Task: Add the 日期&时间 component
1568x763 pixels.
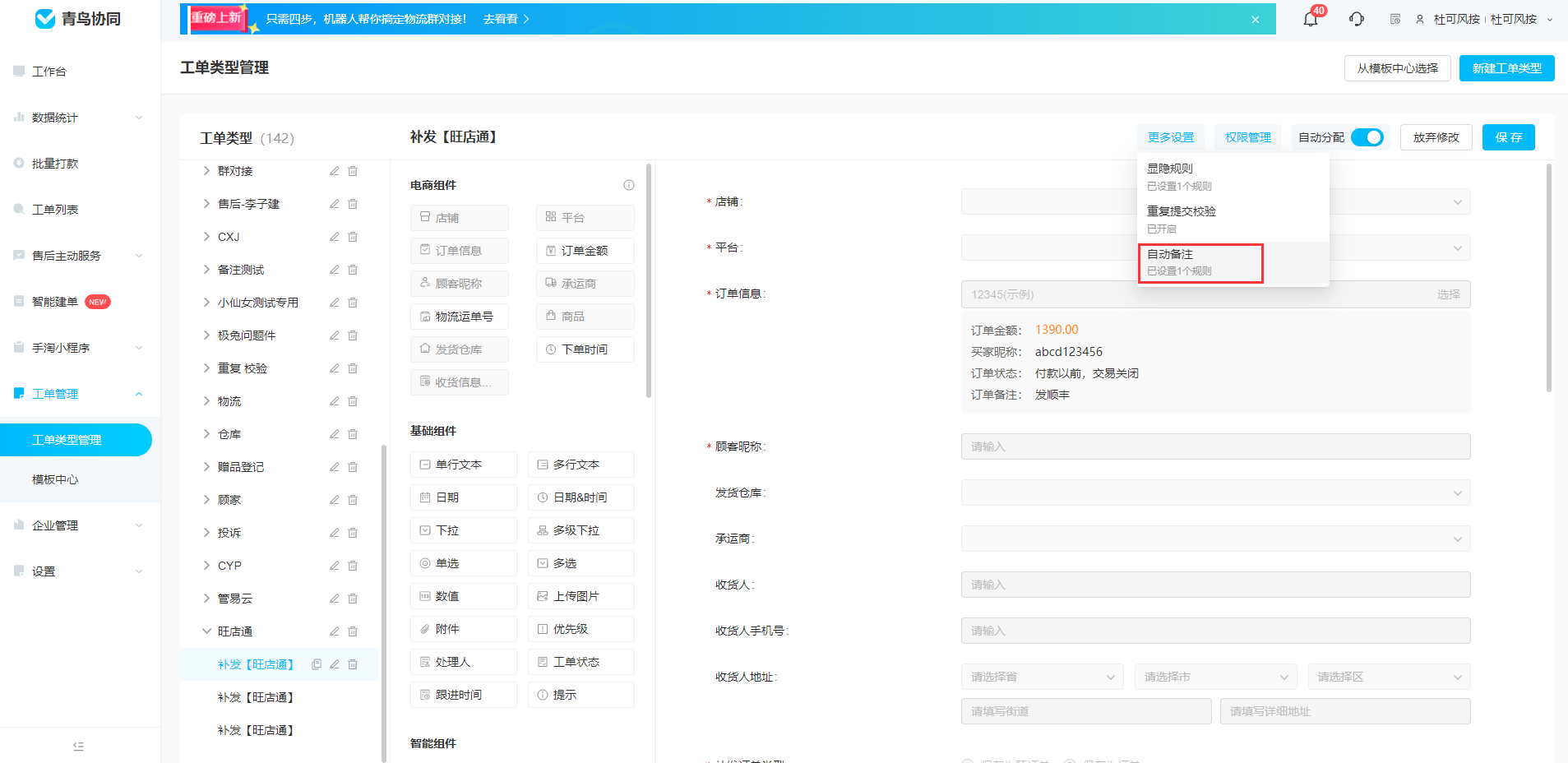Action: click(581, 497)
